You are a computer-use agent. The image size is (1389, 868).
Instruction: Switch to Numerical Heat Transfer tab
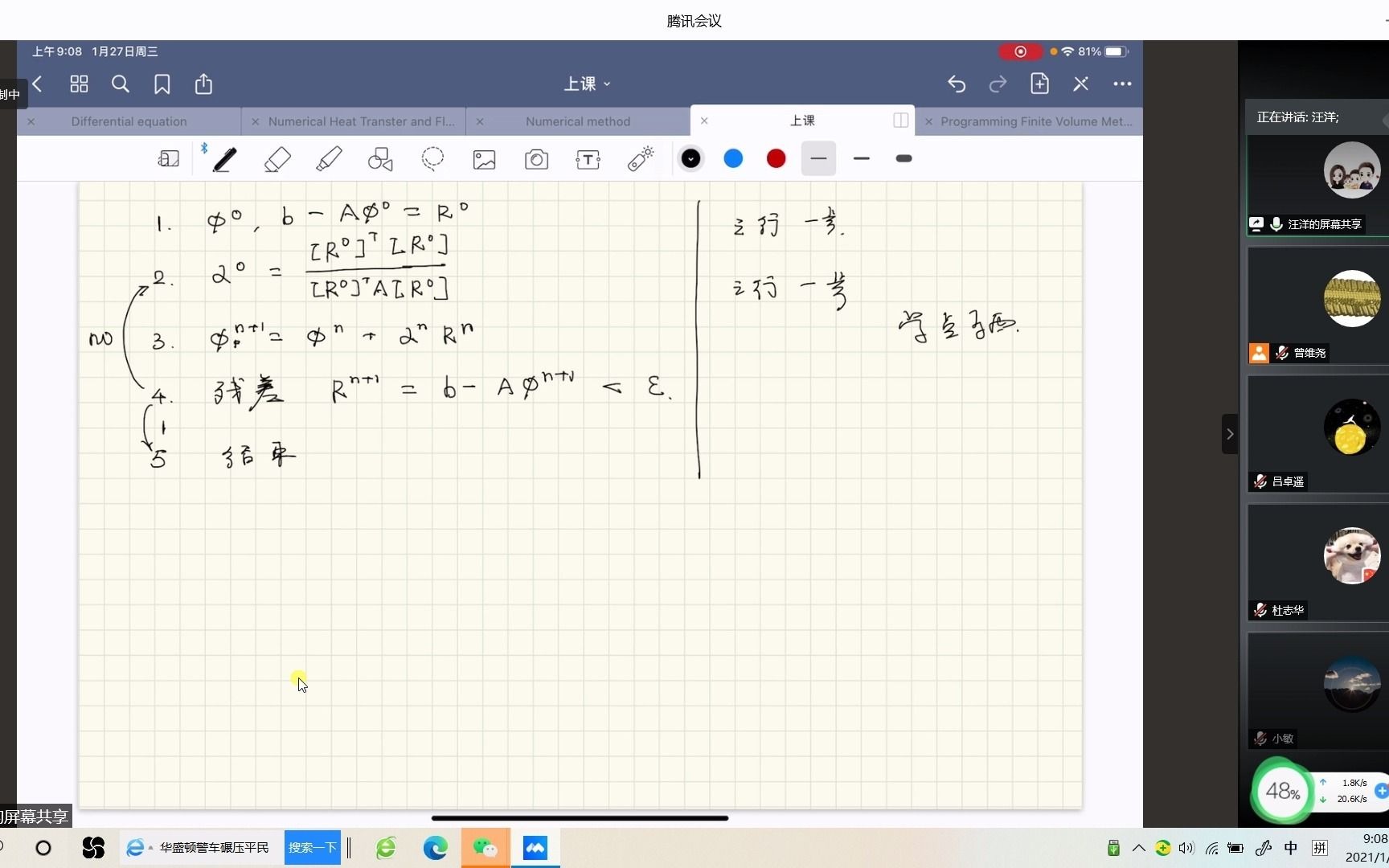click(361, 121)
